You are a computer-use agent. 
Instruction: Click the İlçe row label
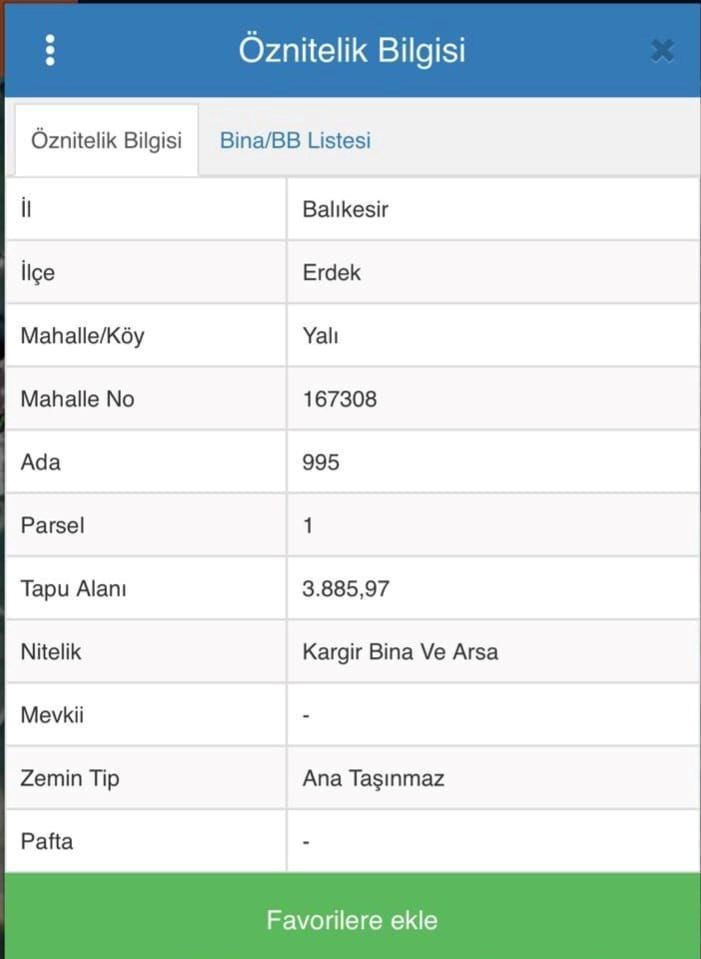[38, 272]
